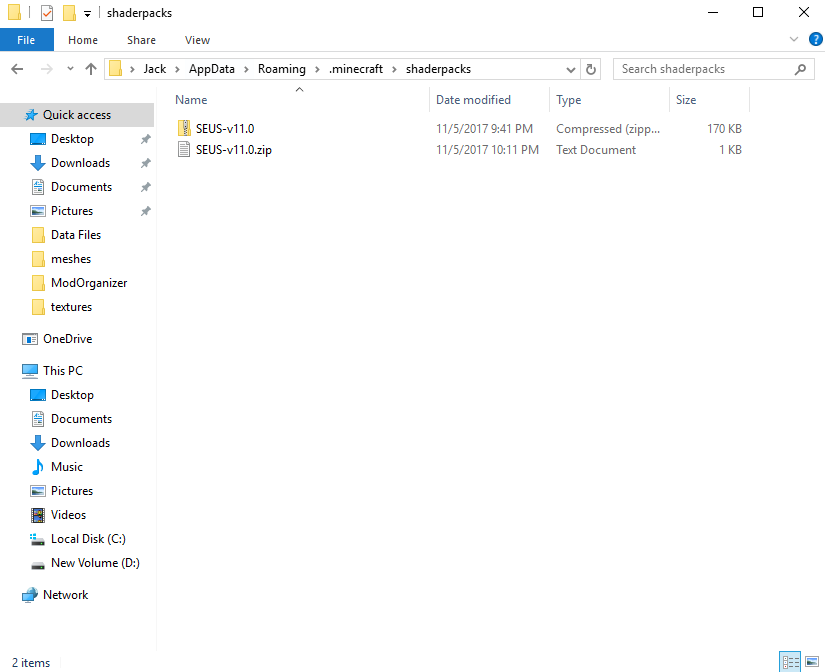Viewport: 825px width, 672px height.
Task: Switch to Details view layout
Action: click(790, 662)
